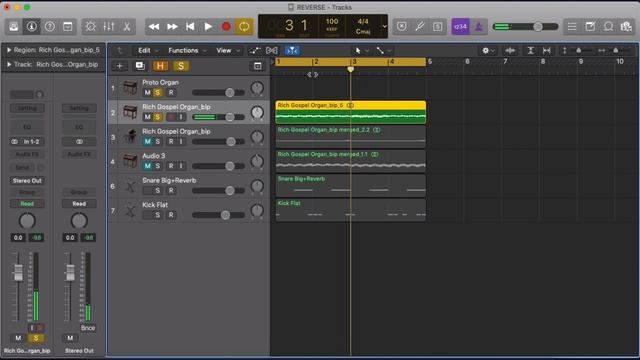Turn the Audio 3 pan knob

point(257,162)
